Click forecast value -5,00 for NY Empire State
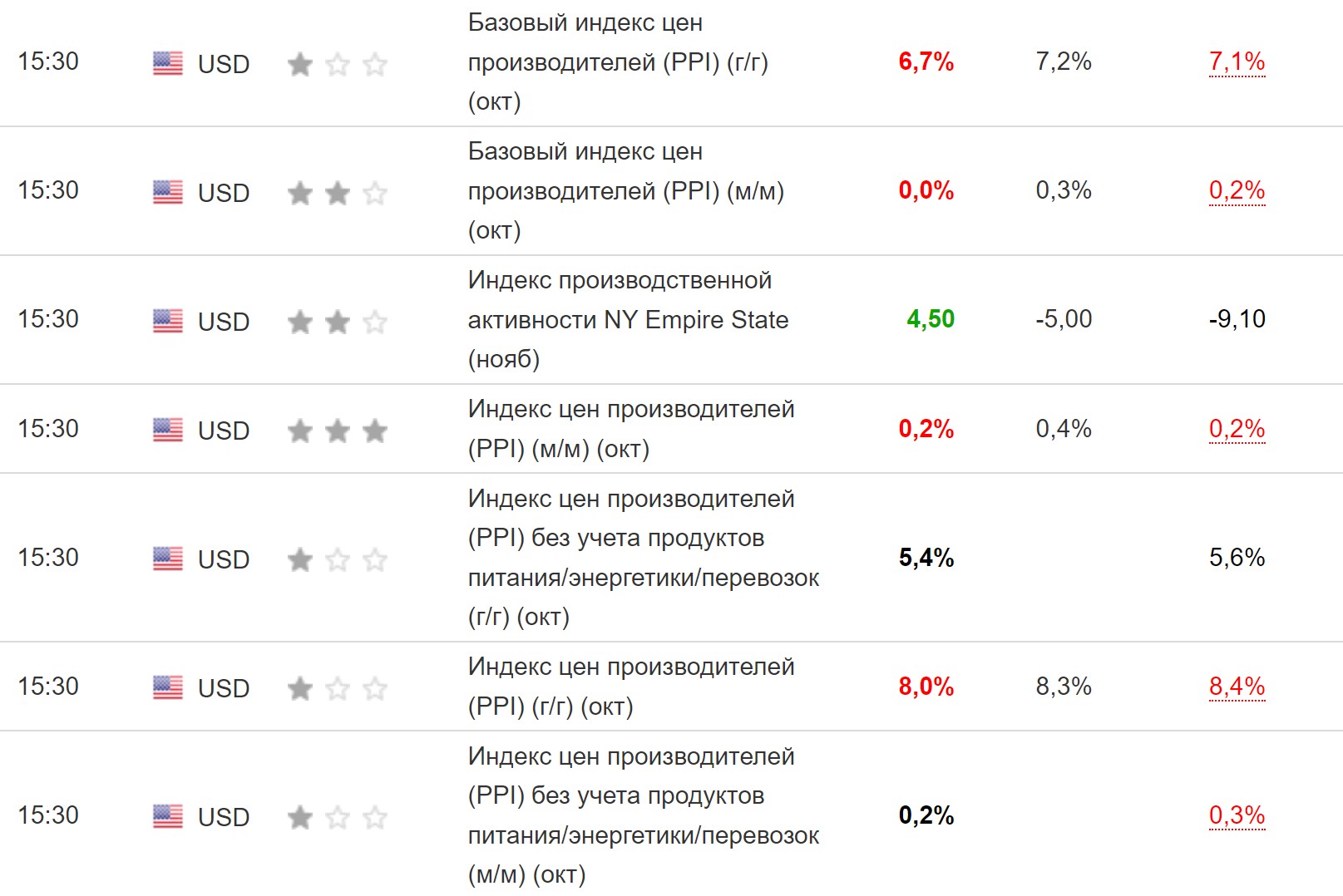Image resolution: width=1343 pixels, height=896 pixels. click(x=1064, y=319)
